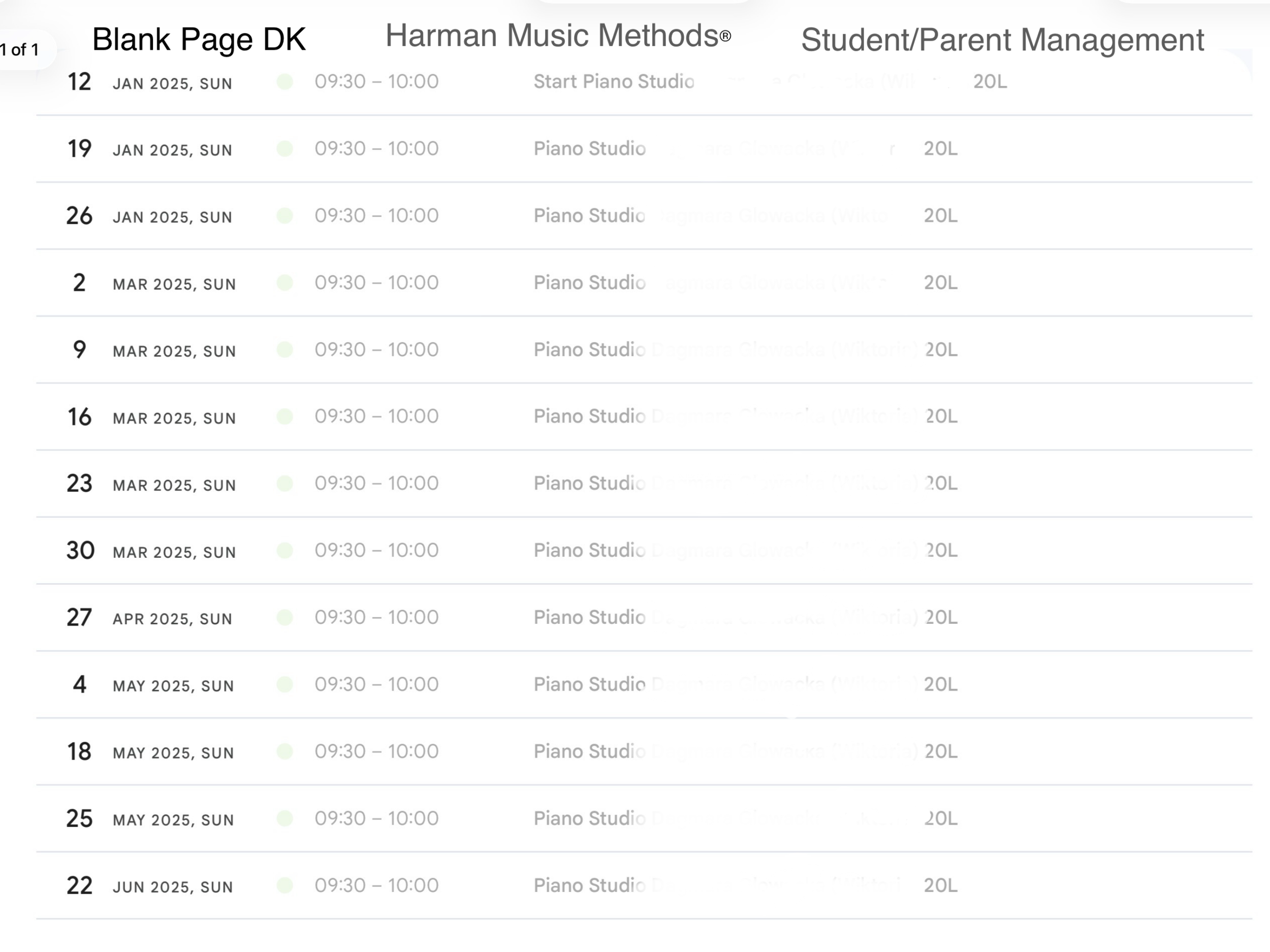Open the Blank Page DK tab
This screenshot has height=952, width=1270.
coord(199,39)
